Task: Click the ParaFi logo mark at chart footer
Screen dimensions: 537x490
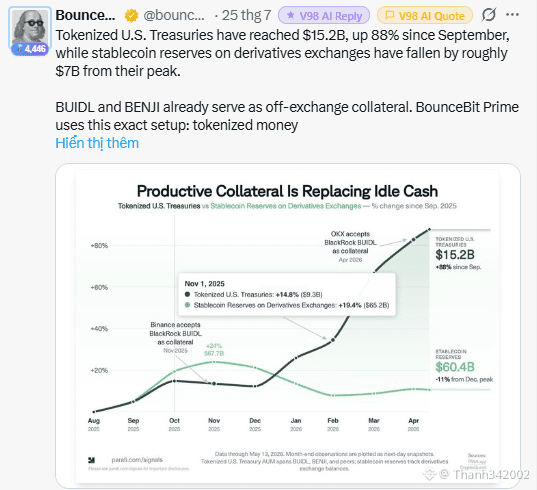Action: pos(91,460)
